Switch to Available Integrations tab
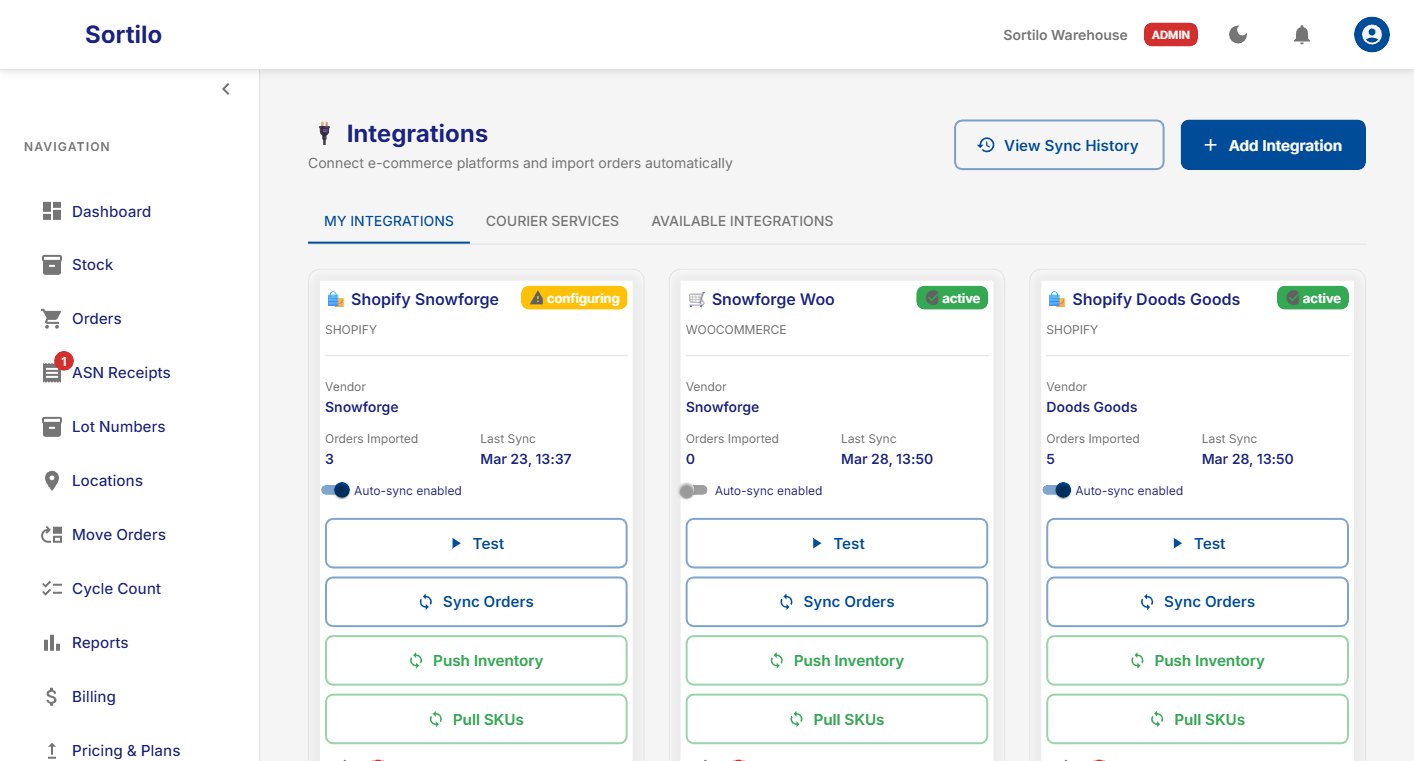This screenshot has height=761, width=1414. 742,221
